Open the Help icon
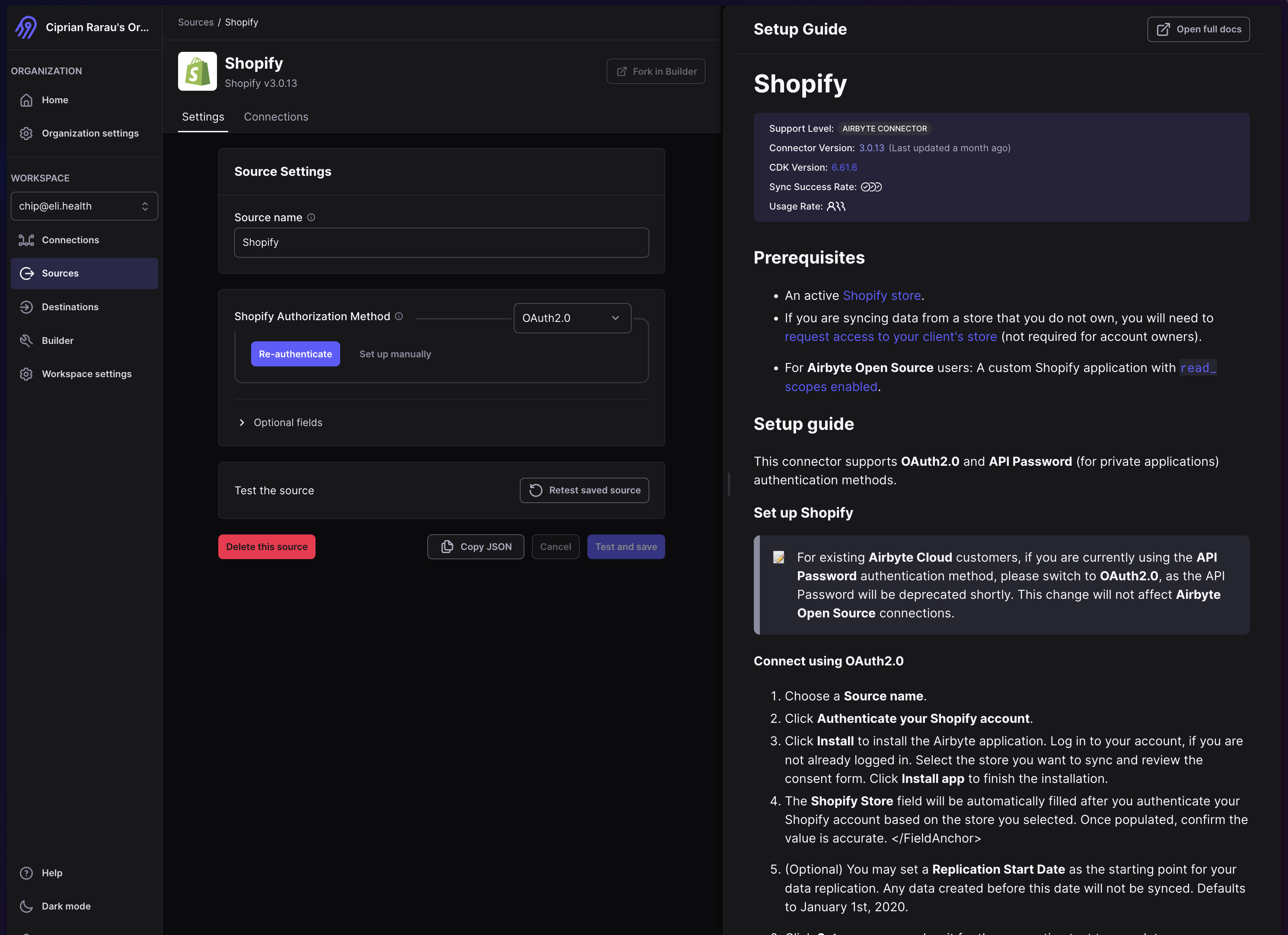1288x935 pixels. coord(27,872)
